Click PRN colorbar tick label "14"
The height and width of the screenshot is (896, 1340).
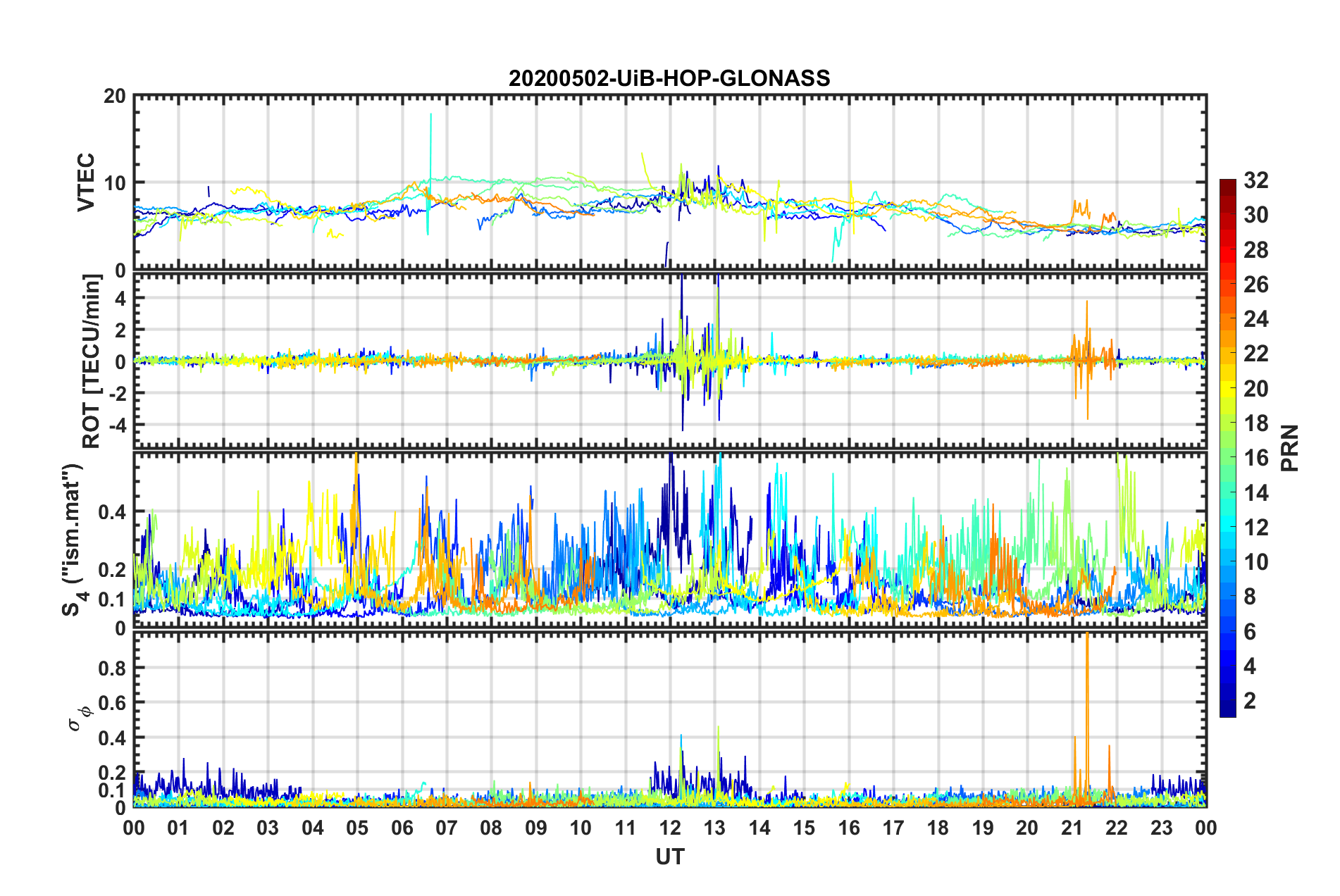click(1256, 493)
